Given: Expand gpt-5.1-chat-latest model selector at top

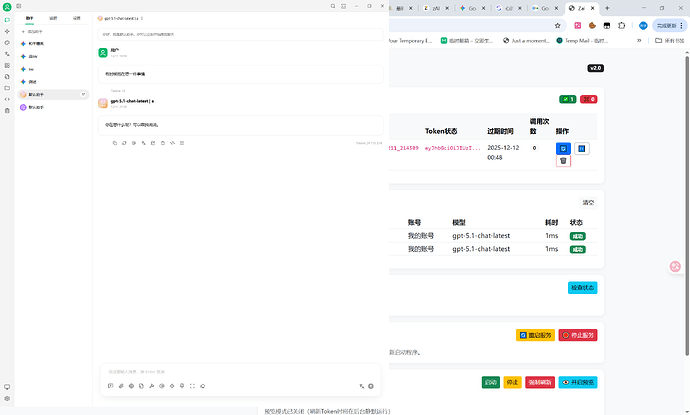Looking at the screenshot, I should 121,18.
